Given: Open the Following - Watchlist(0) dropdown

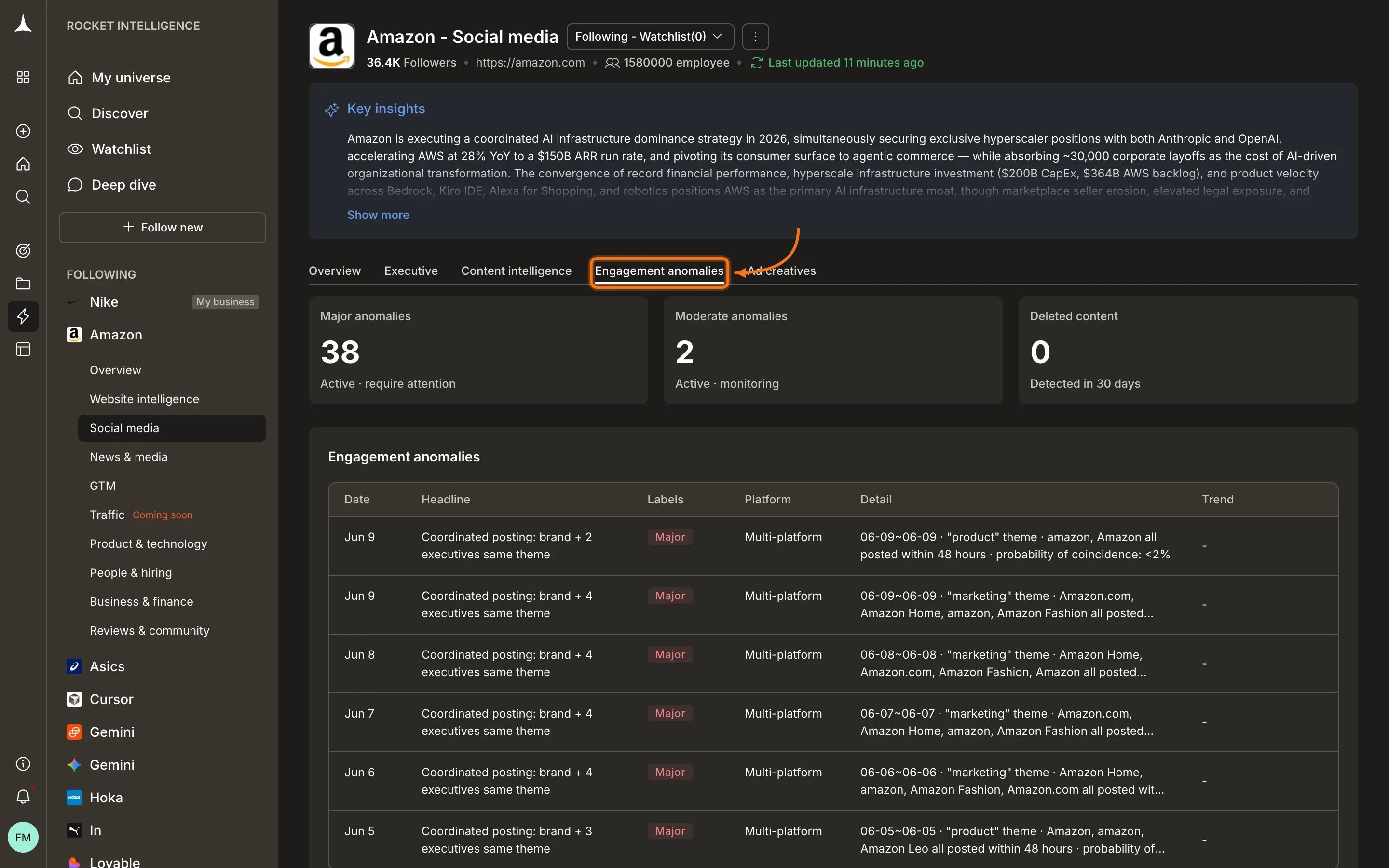Looking at the screenshot, I should [x=650, y=37].
